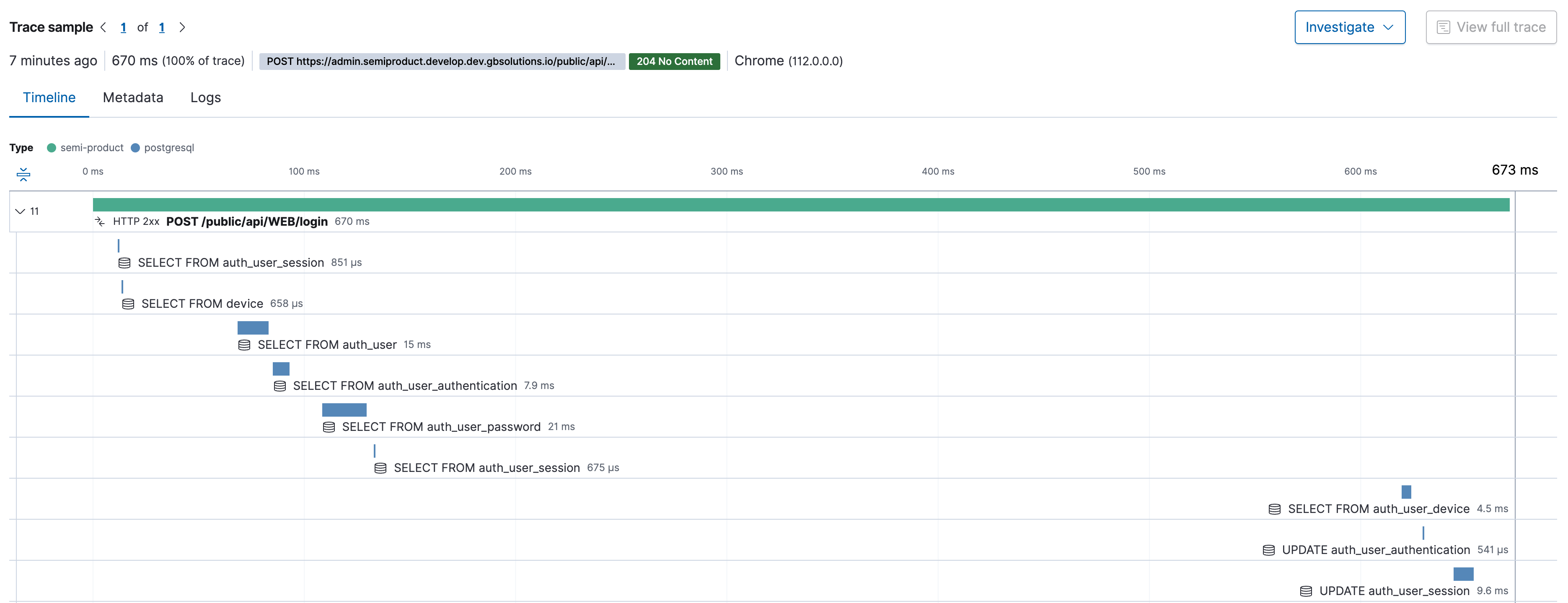
Task: Open the Logs tab
Action: (x=205, y=97)
